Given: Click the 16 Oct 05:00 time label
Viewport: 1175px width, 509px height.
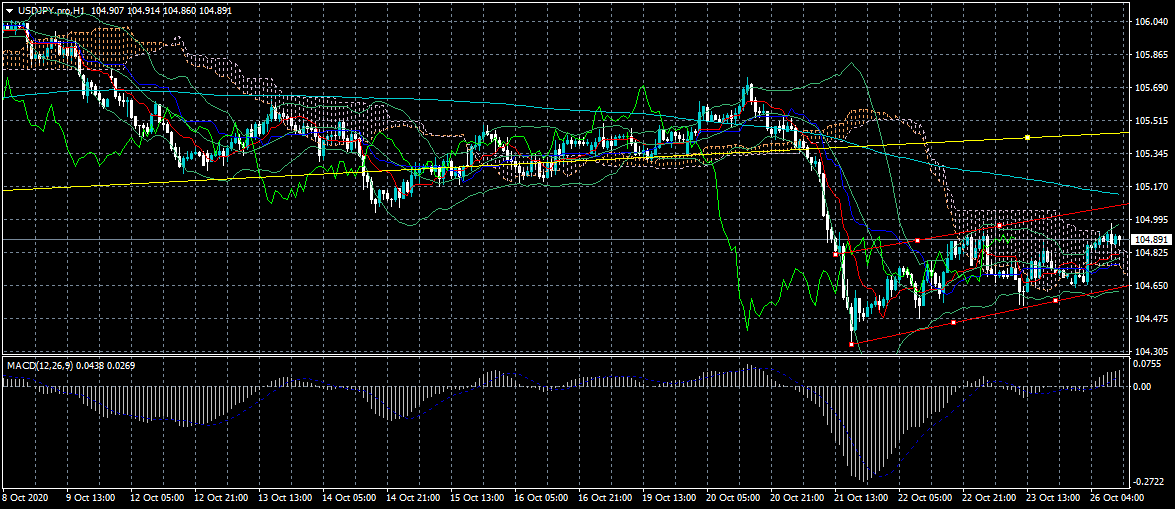Looking at the screenshot, I should (542, 498).
